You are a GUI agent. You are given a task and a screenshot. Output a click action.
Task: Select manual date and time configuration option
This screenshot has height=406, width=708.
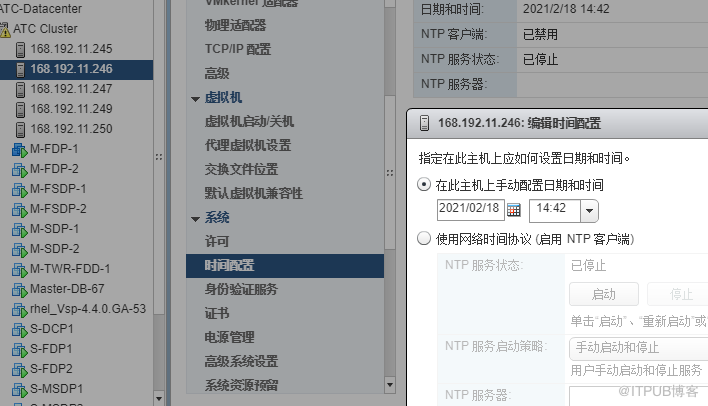click(424, 185)
